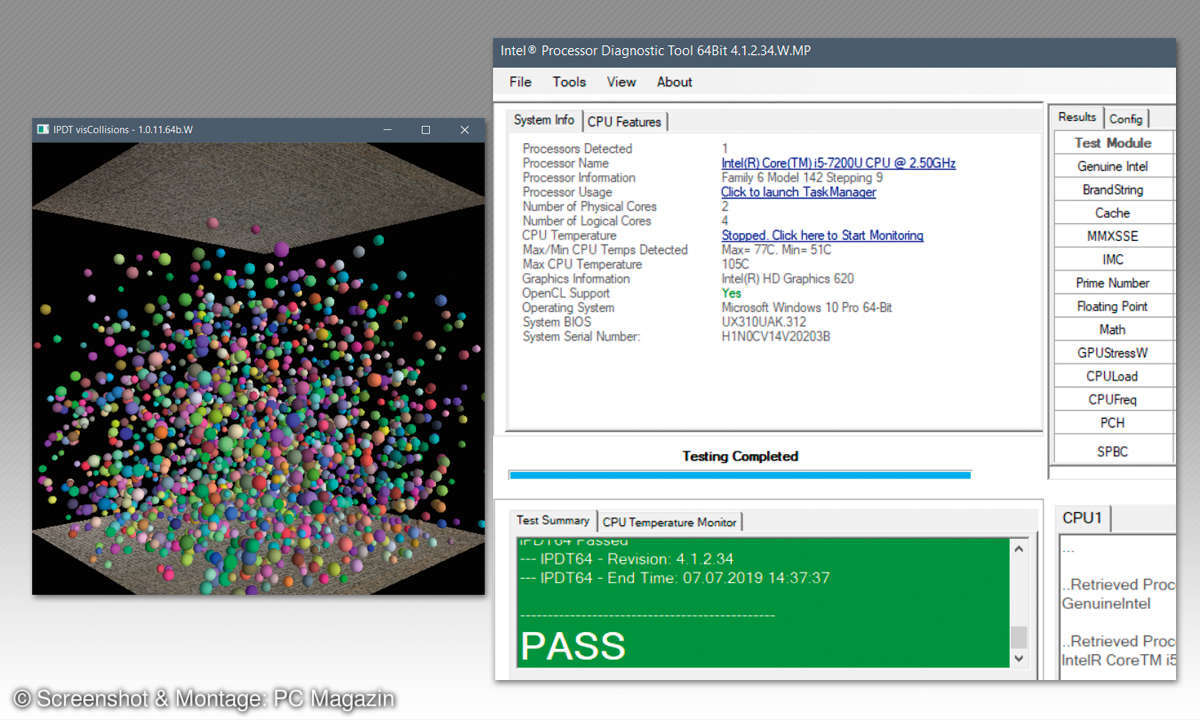Click the Processors Detected label
This screenshot has width=1200, height=720.
coord(577,149)
